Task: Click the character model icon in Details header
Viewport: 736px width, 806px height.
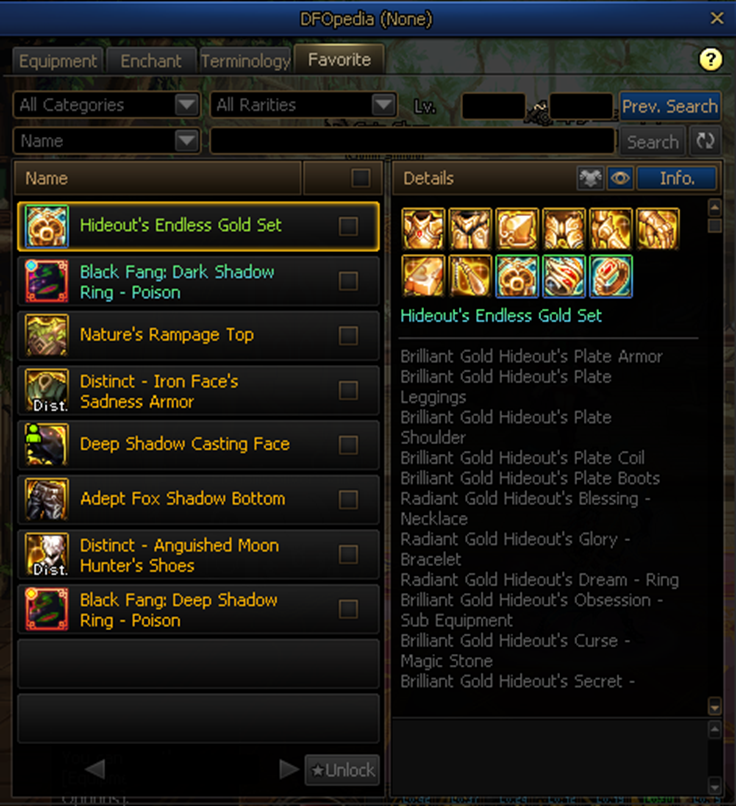Action: pos(590,178)
